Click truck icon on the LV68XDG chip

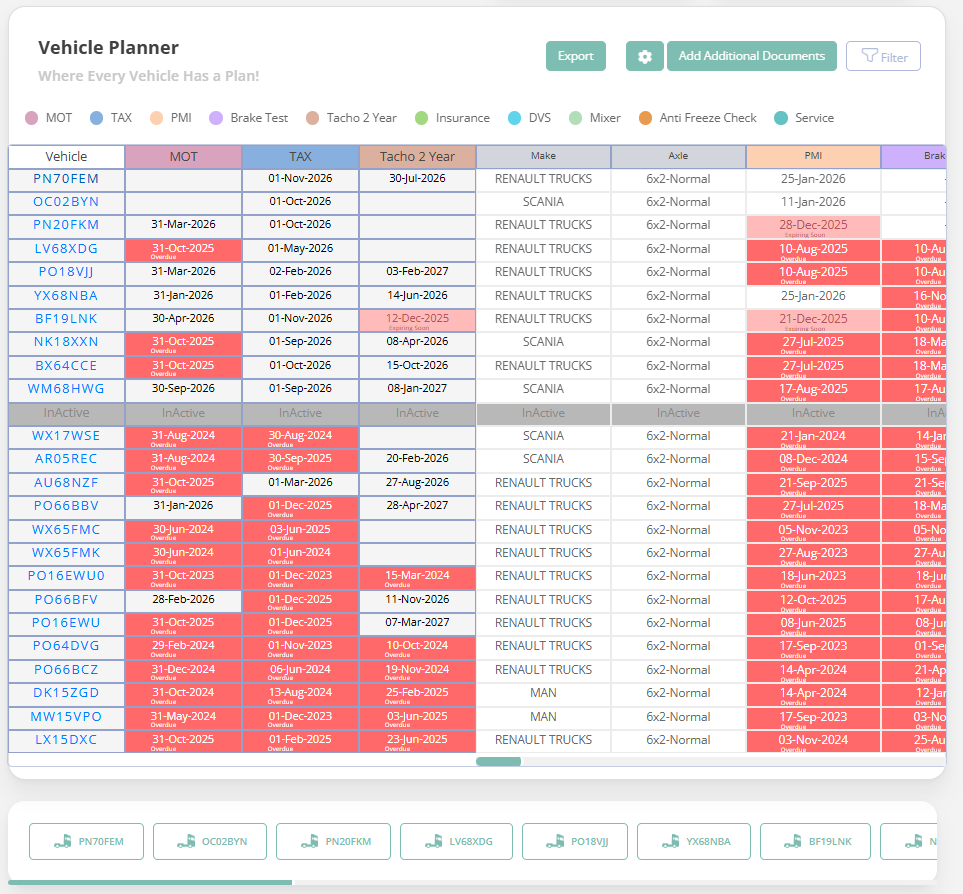click(432, 842)
